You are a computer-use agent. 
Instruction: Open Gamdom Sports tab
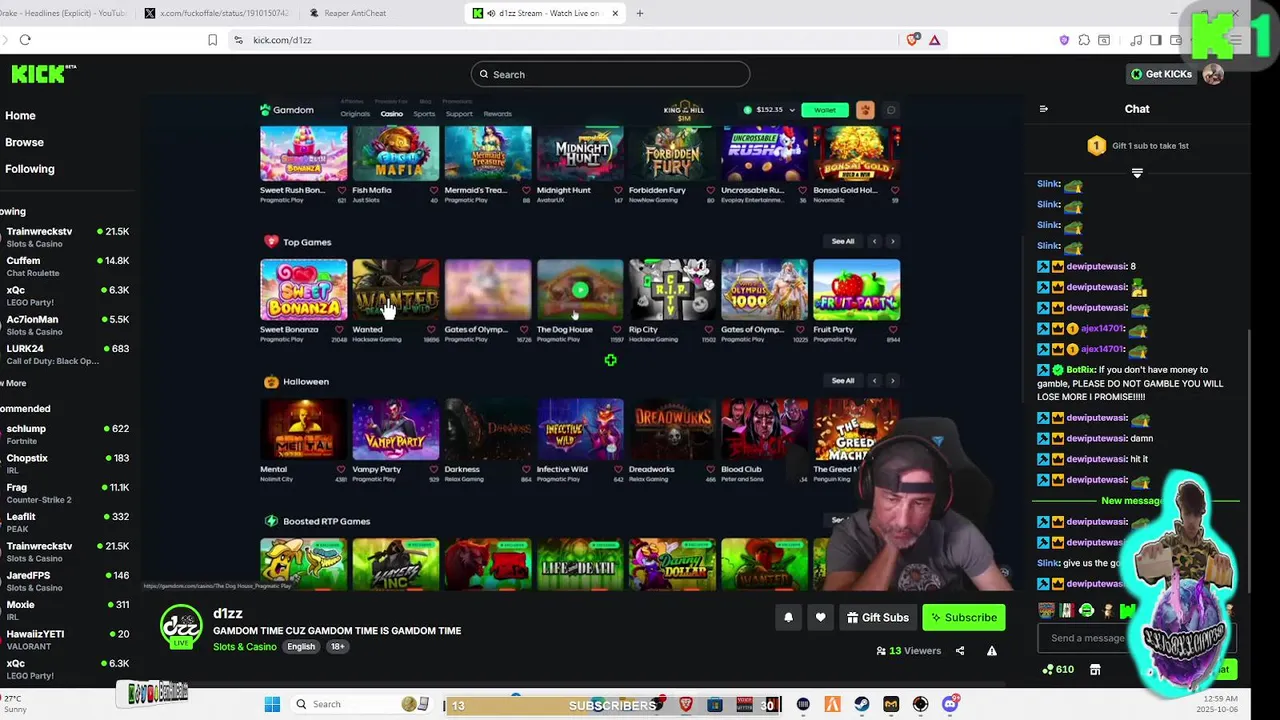coord(424,114)
